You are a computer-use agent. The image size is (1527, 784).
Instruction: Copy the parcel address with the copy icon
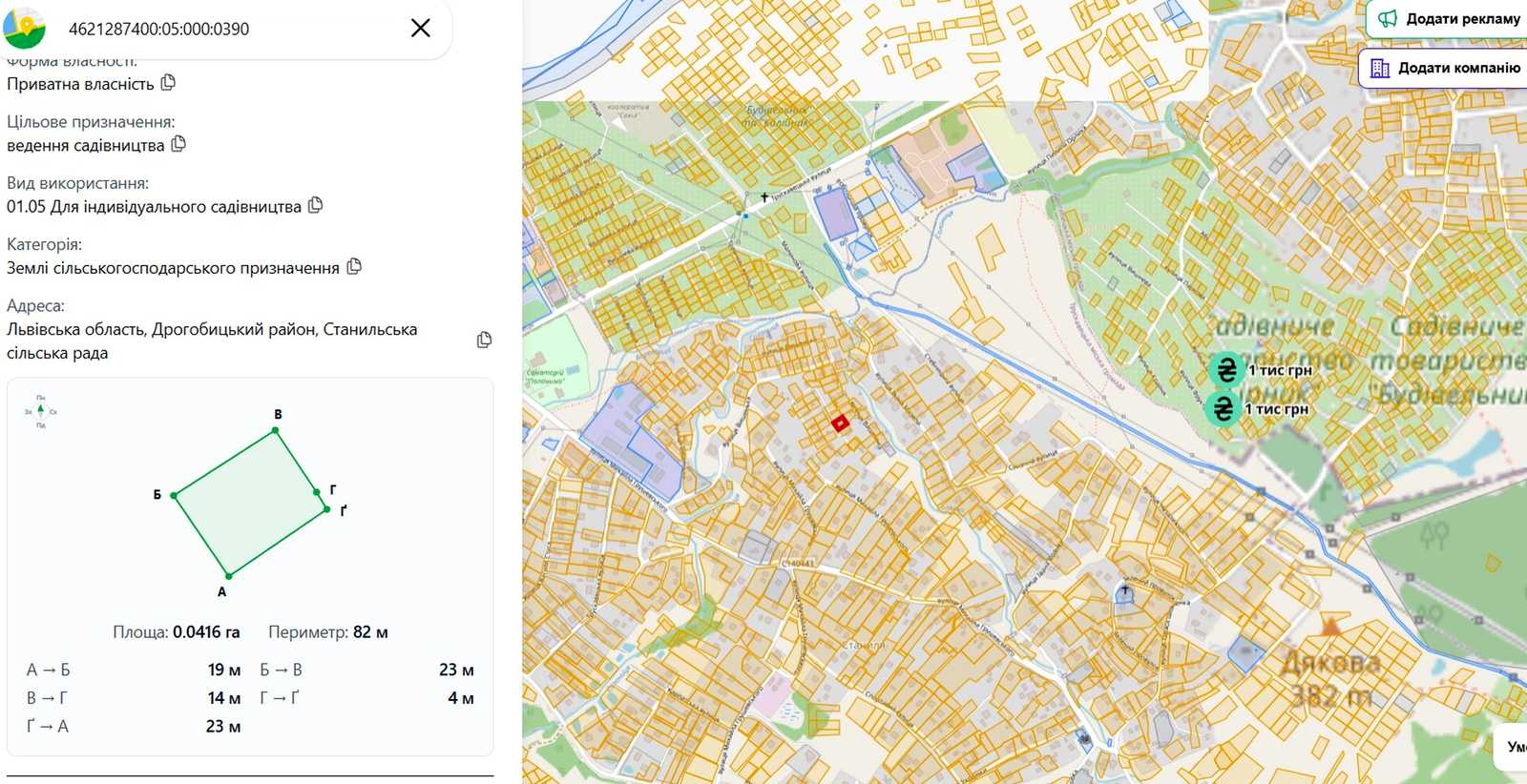[x=484, y=340]
